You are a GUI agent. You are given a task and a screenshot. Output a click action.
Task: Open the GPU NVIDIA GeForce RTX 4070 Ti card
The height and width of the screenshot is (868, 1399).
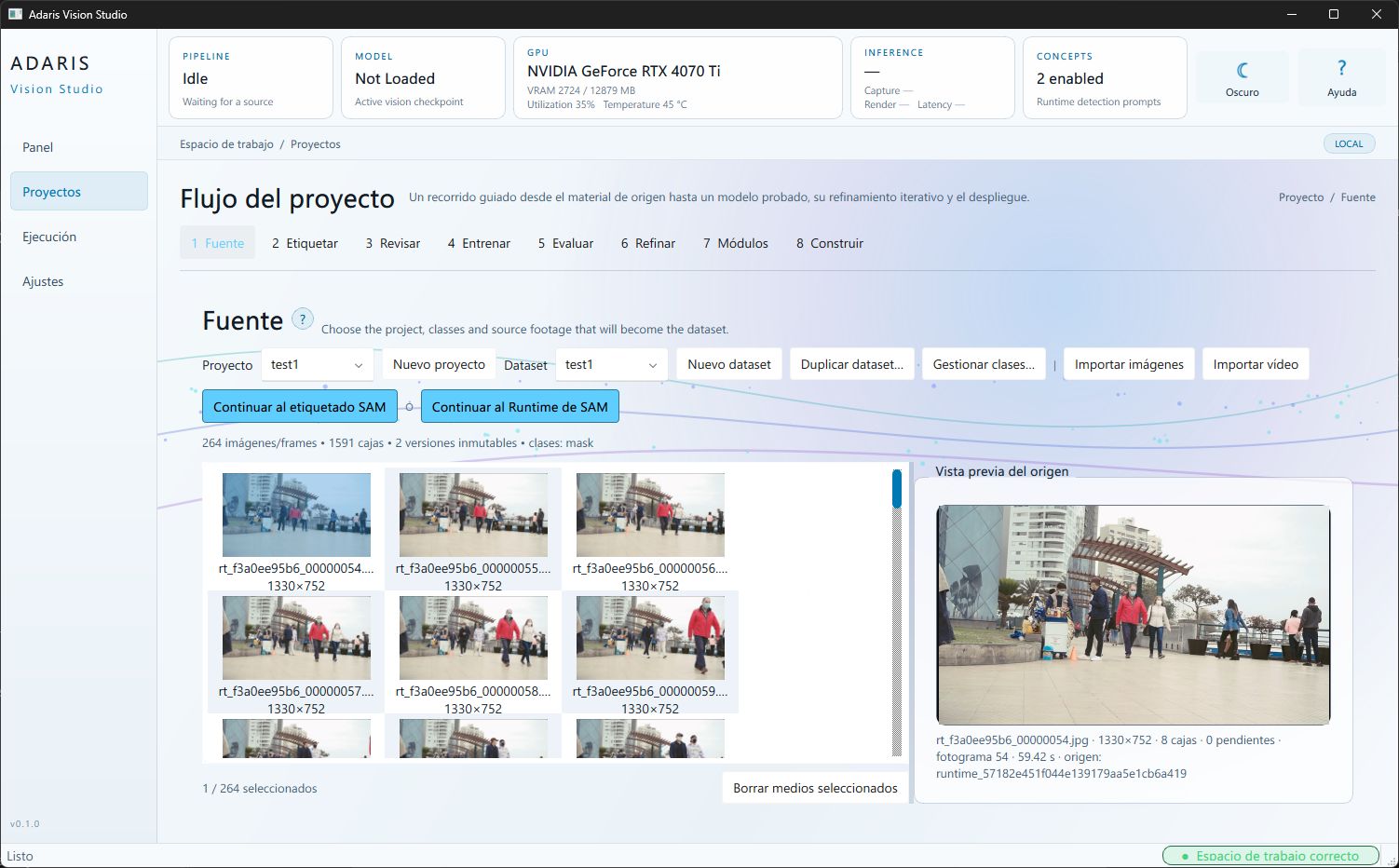point(678,78)
